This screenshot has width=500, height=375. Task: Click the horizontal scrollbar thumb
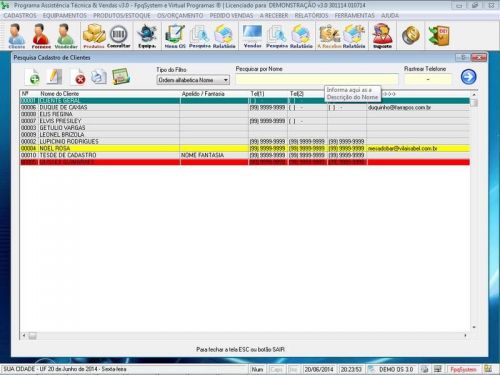[x=32, y=336]
